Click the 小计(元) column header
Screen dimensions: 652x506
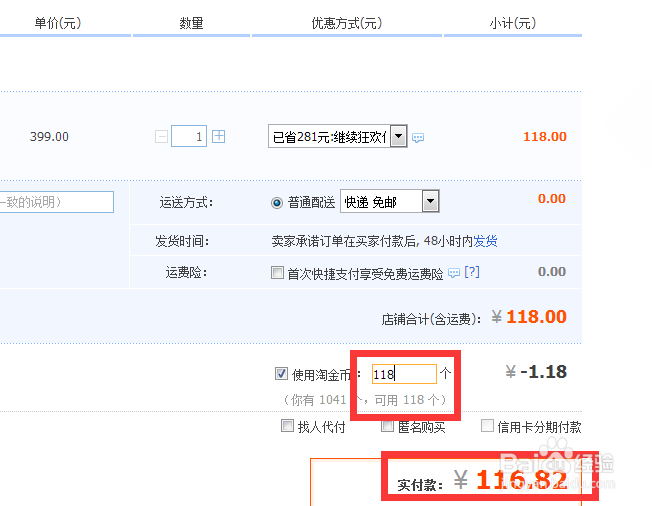tap(513, 23)
